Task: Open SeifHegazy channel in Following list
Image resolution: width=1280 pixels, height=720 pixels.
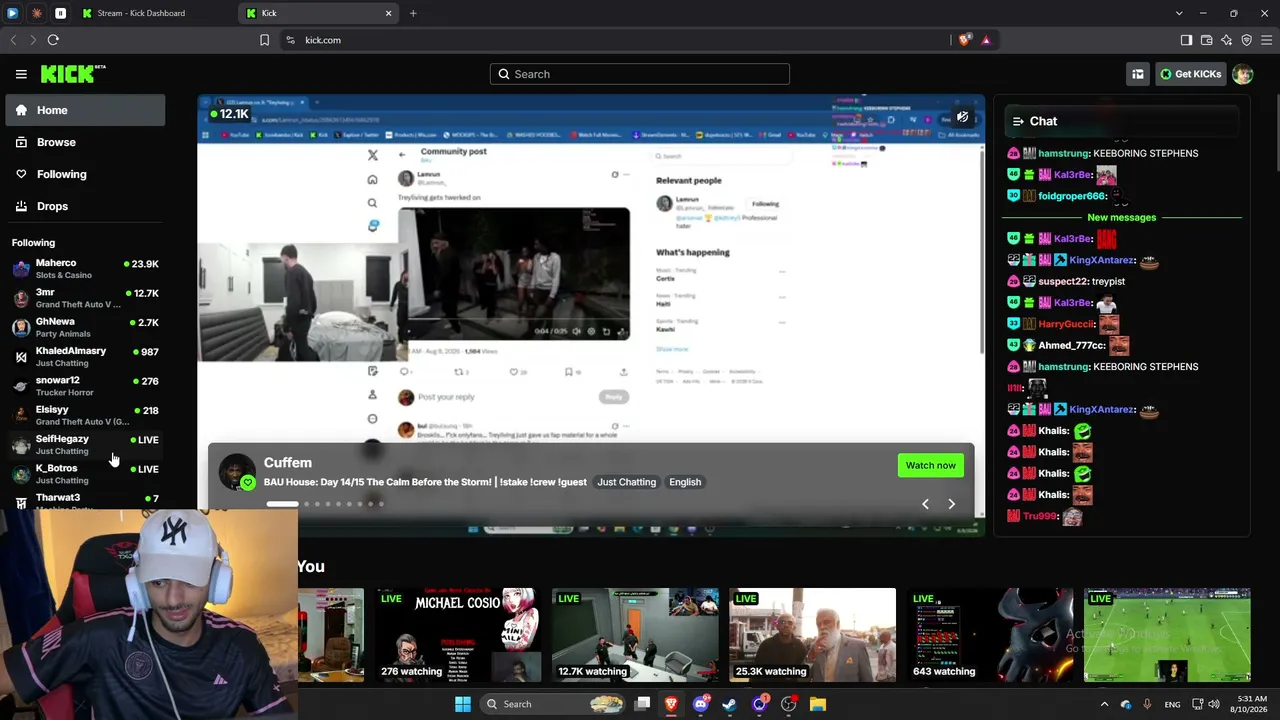Action: point(85,444)
